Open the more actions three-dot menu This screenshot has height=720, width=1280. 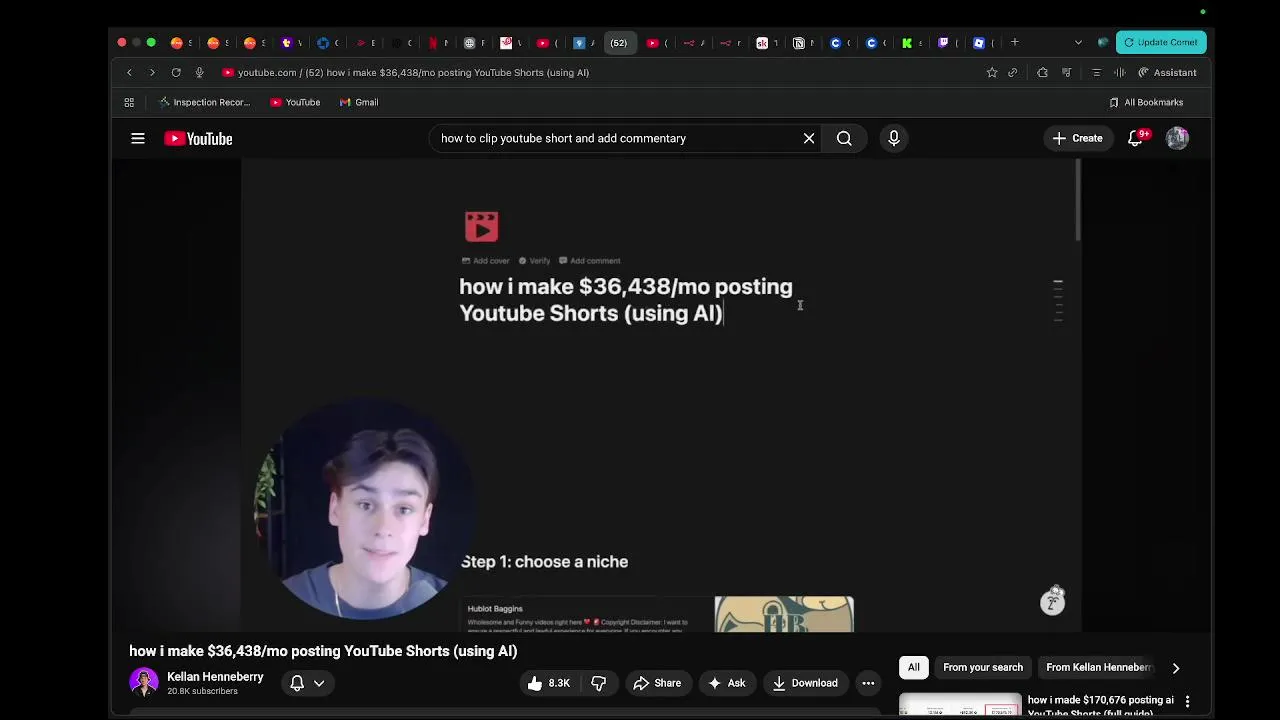point(868,683)
